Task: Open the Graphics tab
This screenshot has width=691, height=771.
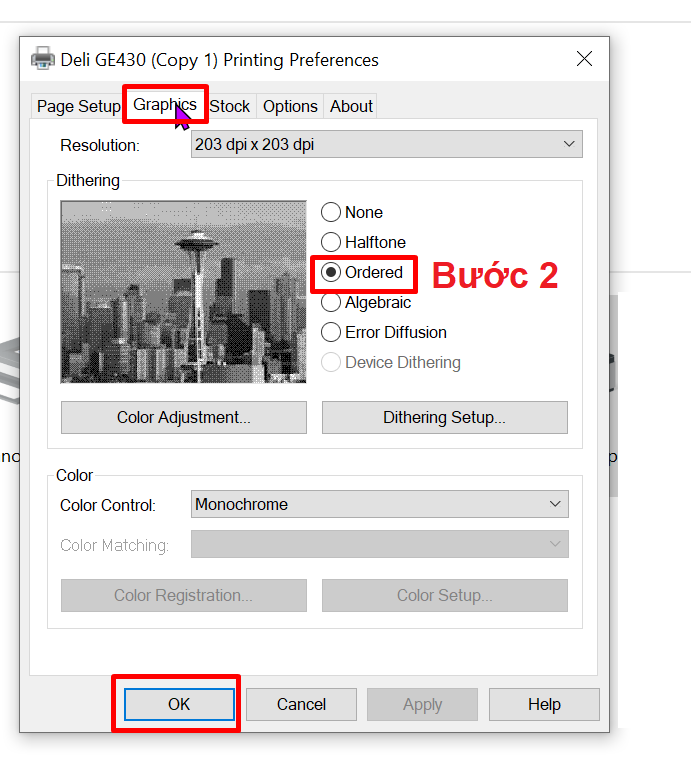Action: coord(165,105)
